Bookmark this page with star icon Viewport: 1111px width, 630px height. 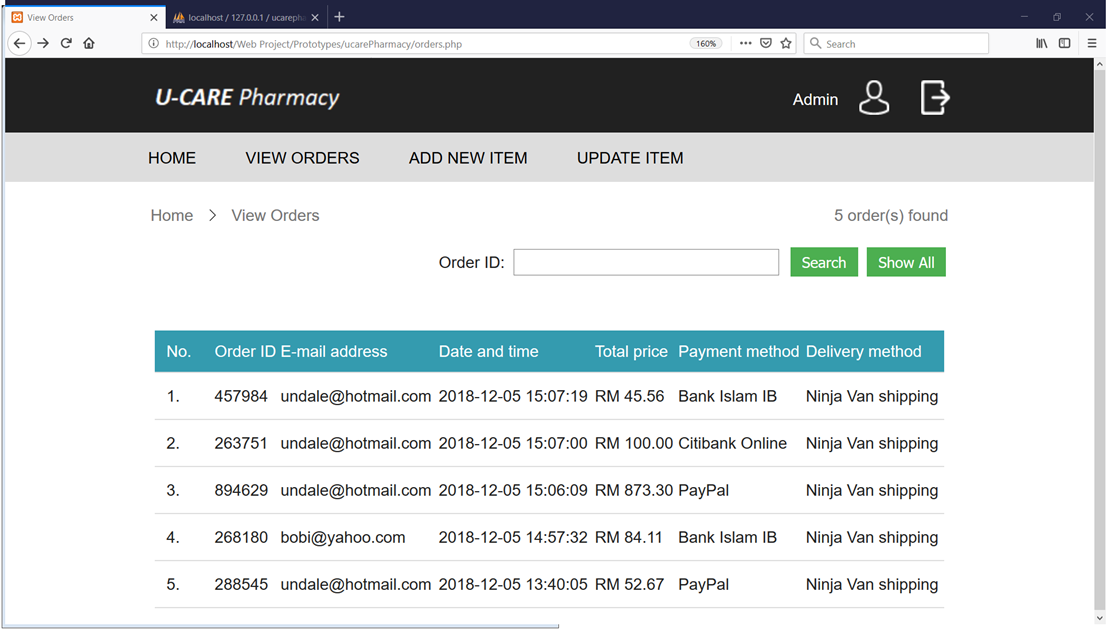point(786,43)
